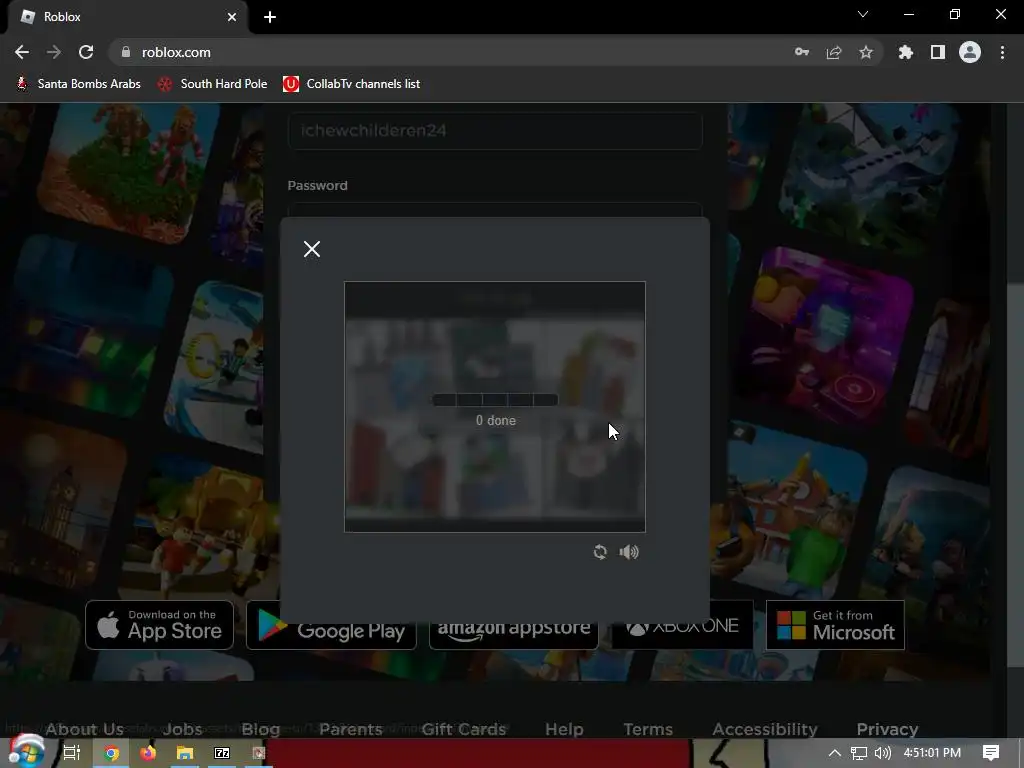Bookmark this tab with the star icon
Viewport: 1024px width, 768px height.
click(x=866, y=52)
